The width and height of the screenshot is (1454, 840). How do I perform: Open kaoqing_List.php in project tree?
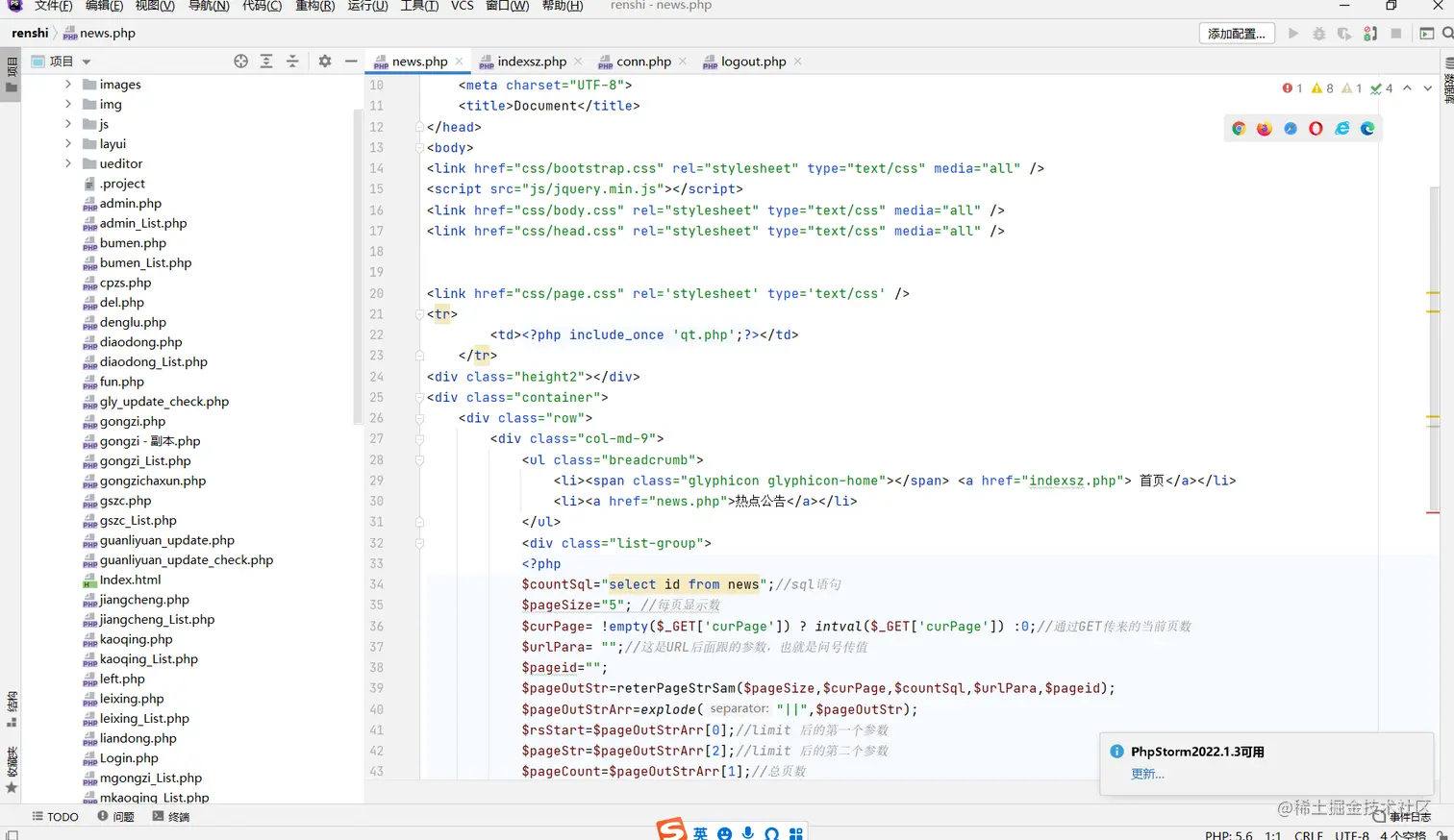(x=148, y=659)
